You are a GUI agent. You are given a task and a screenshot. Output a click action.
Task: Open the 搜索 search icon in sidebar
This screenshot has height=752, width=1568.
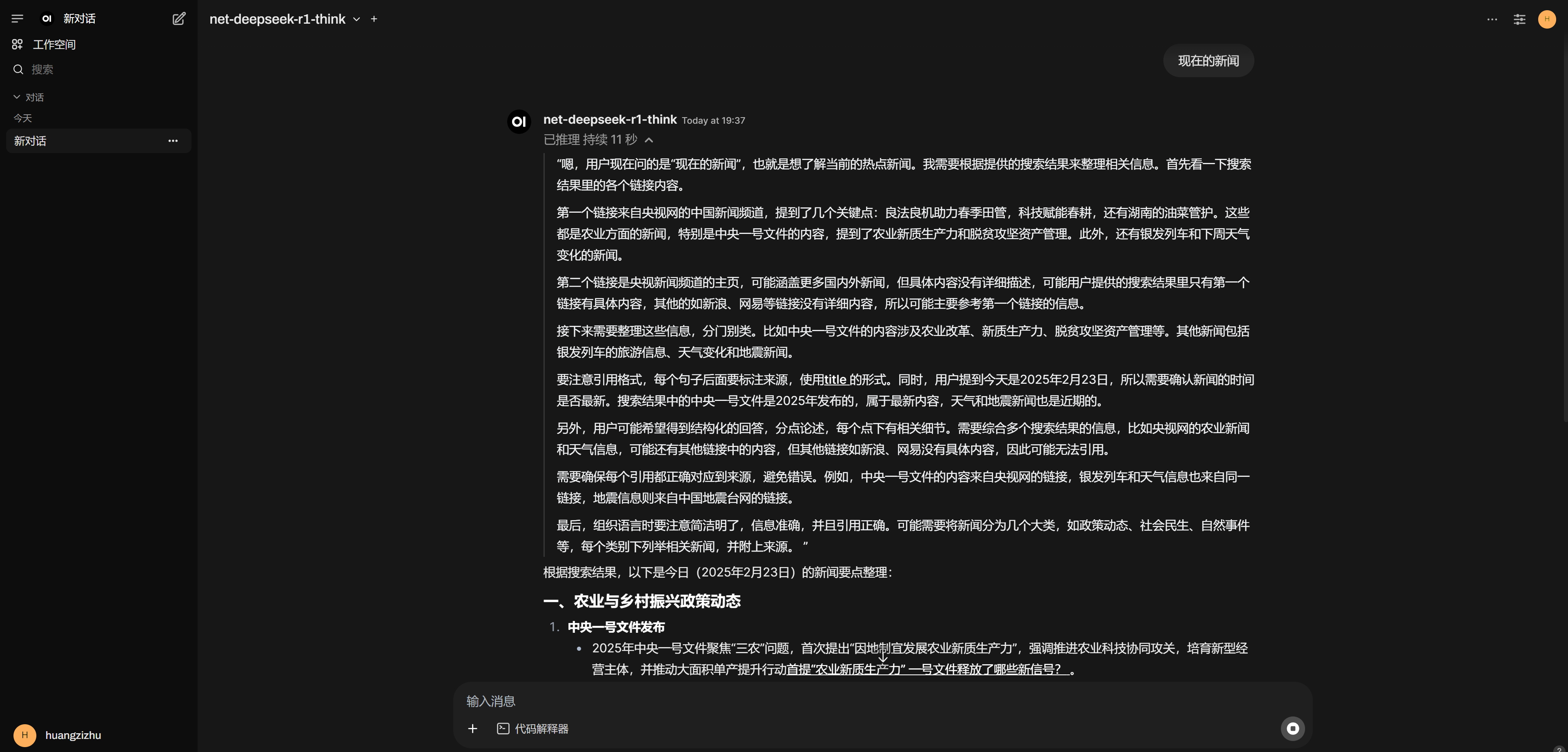tap(18, 69)
